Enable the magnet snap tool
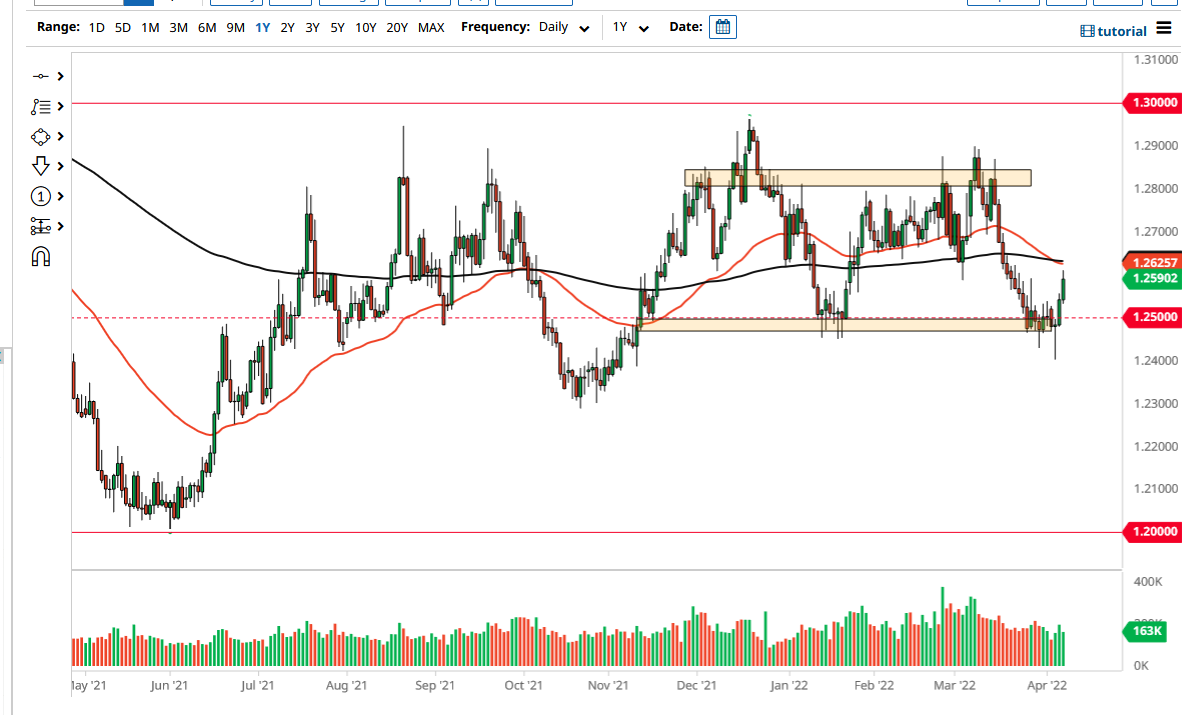The height and width of the screenshot is (715, 1194). click(42, 257)
